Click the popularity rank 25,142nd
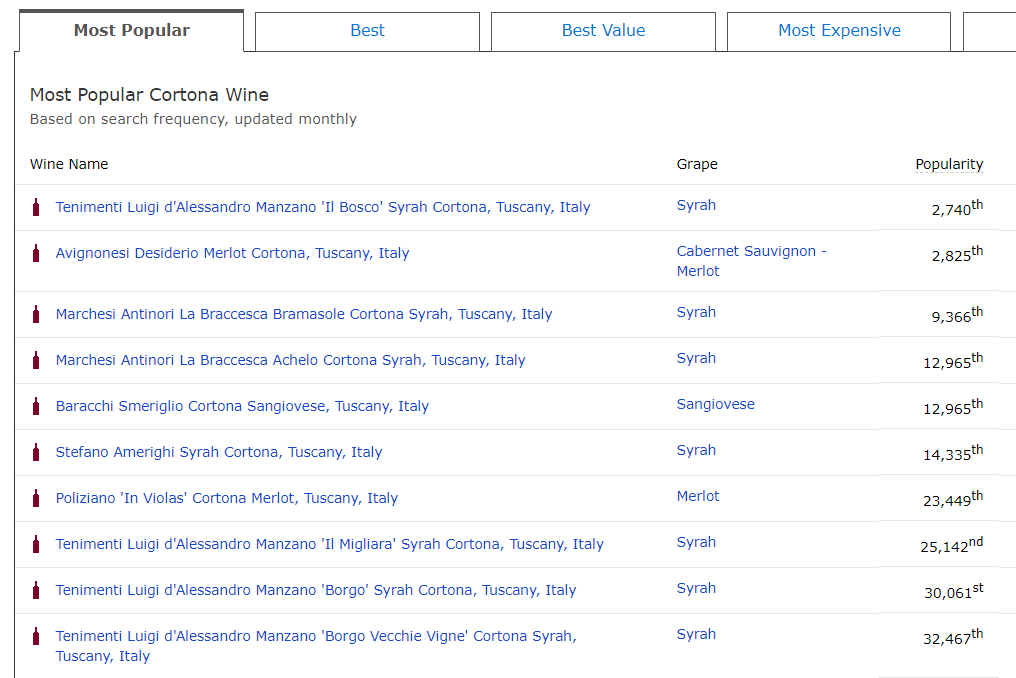Screen dimensions: 1016x678 pyautogui.click(x=952, y=545)
